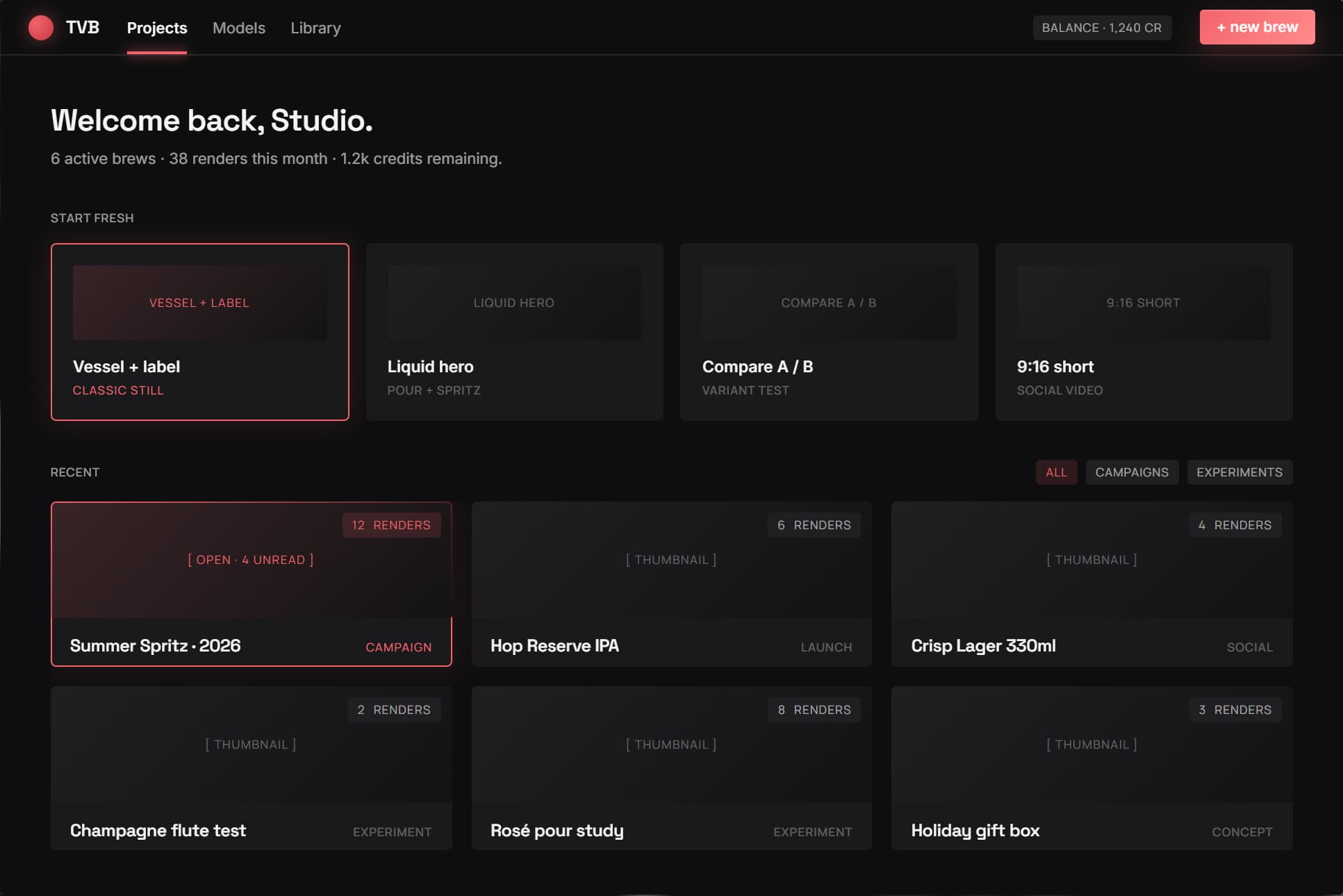
Task: Open the Champagne flute test project
Action: pyautogui.click(x=252, y=768)
